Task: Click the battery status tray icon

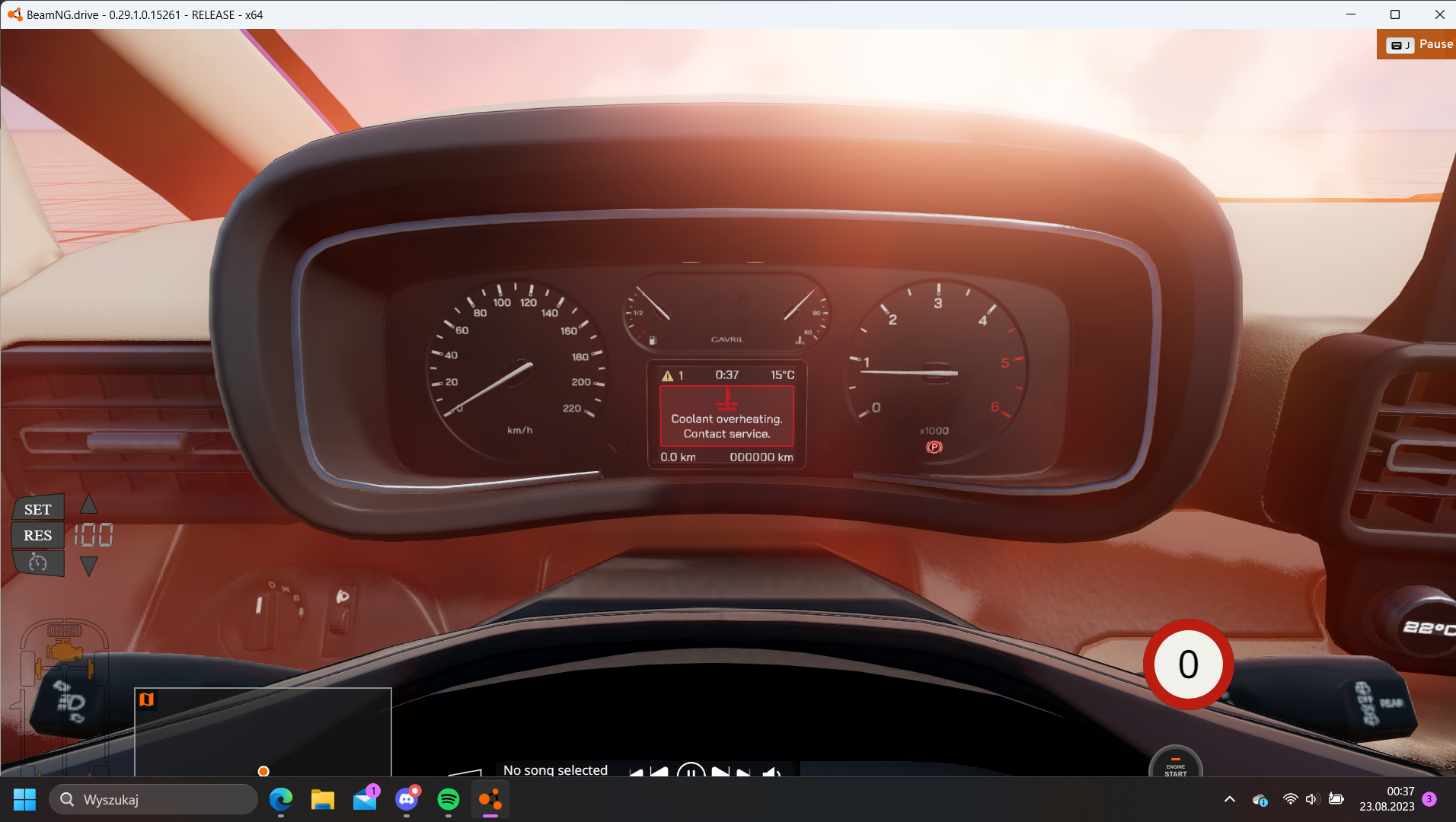Action: pos(1336,799)
